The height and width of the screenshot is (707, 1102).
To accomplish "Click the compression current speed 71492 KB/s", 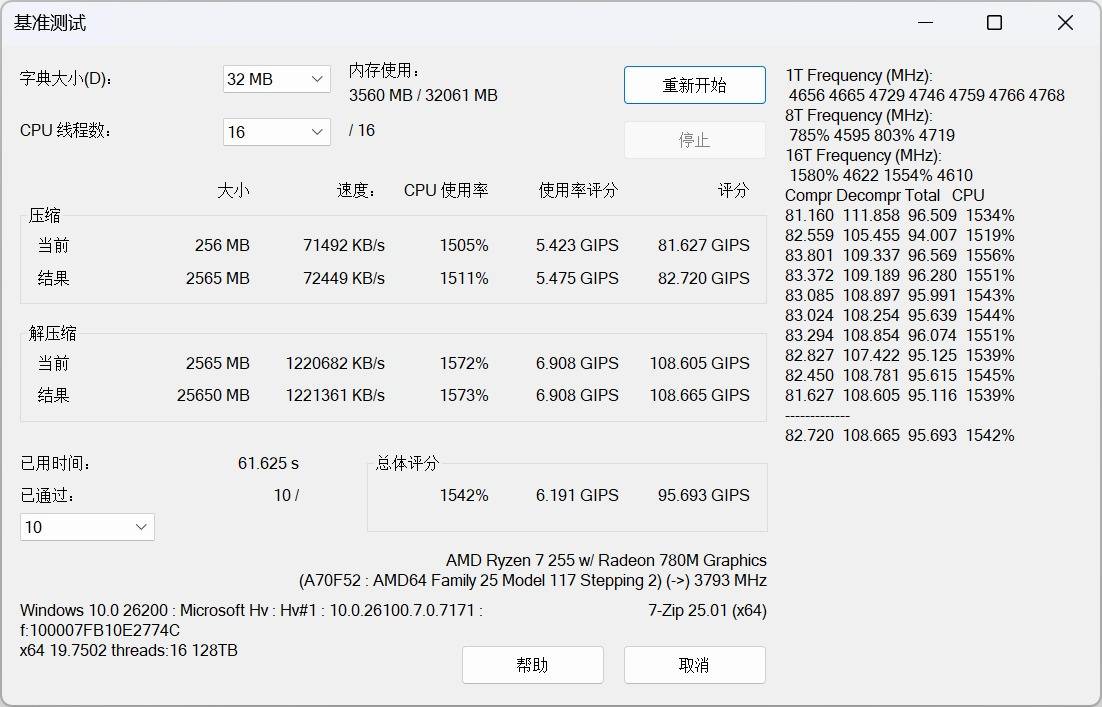I will (x=344, y=245).
